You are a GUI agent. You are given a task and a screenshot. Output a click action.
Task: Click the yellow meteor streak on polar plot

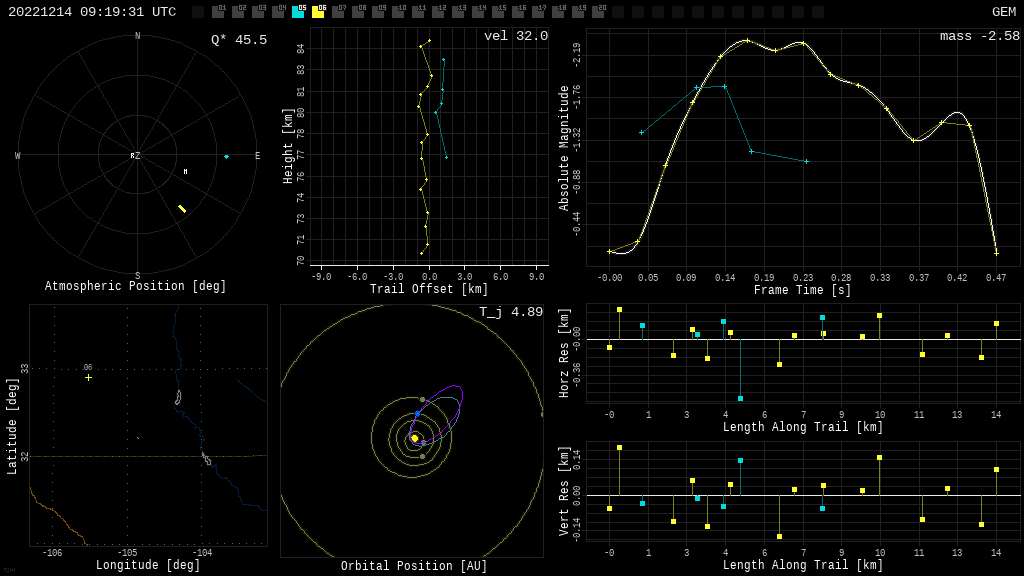click(x=182, y=208)
